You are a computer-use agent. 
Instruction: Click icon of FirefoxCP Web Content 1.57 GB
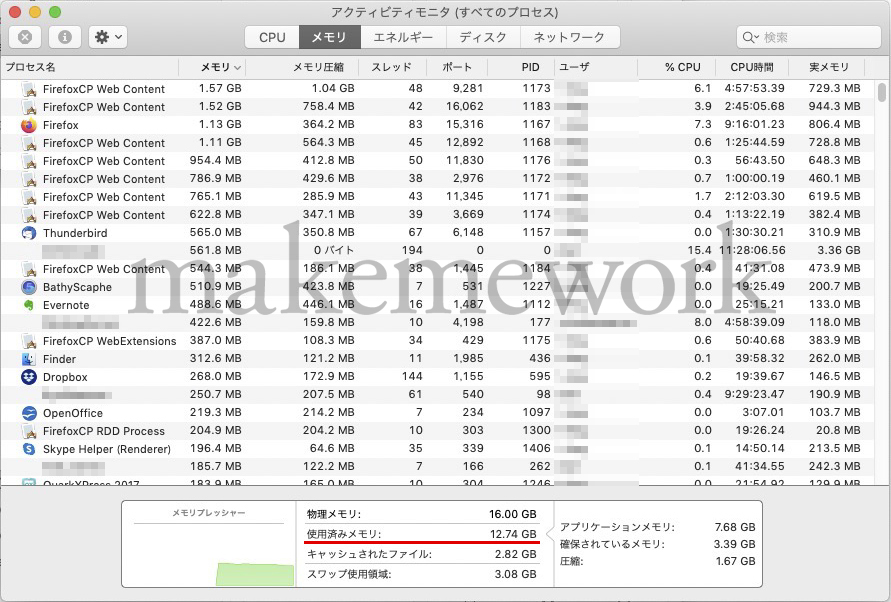click(x=29, y=89)
